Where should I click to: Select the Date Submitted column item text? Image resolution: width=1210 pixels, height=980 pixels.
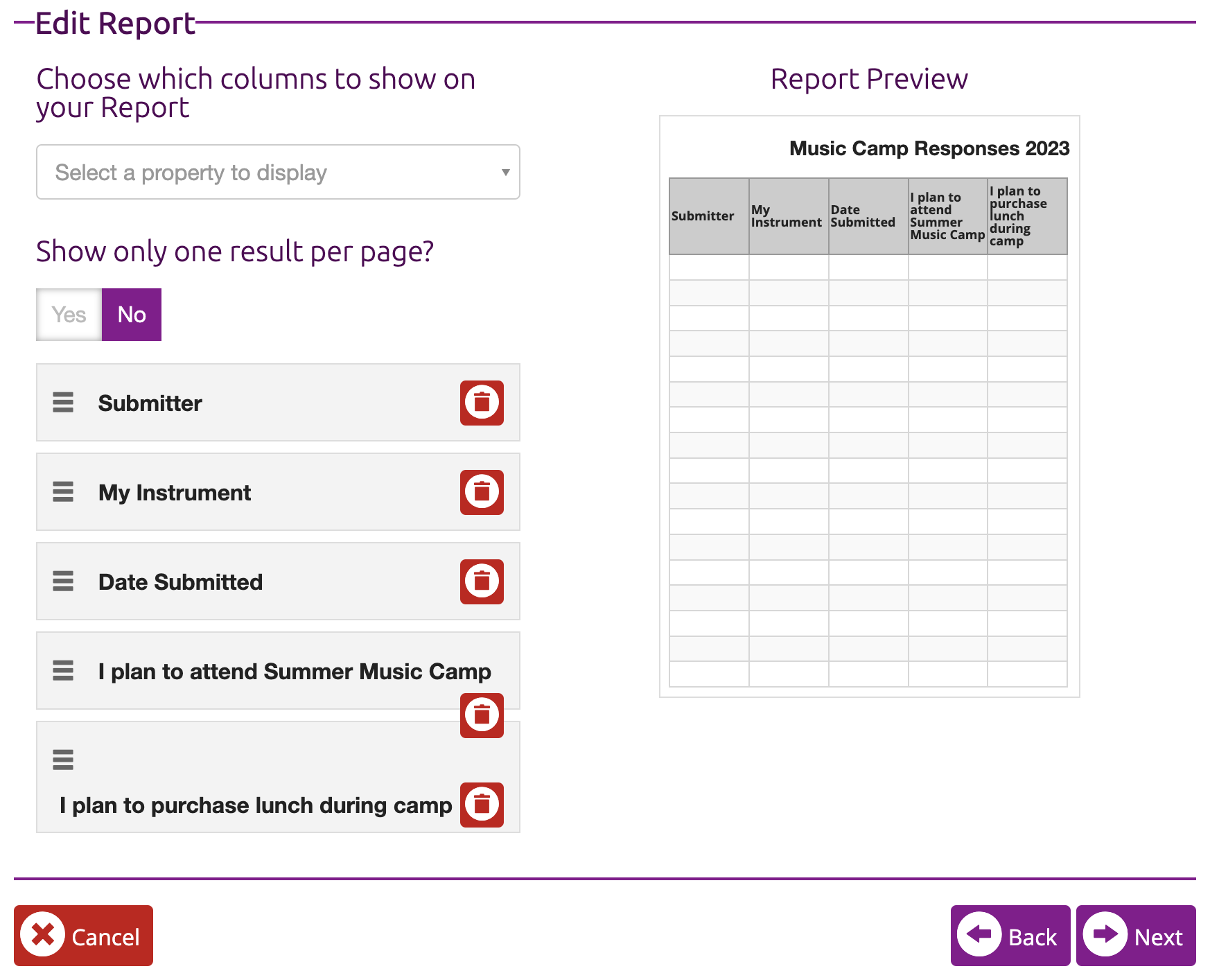tap(181, 582)
